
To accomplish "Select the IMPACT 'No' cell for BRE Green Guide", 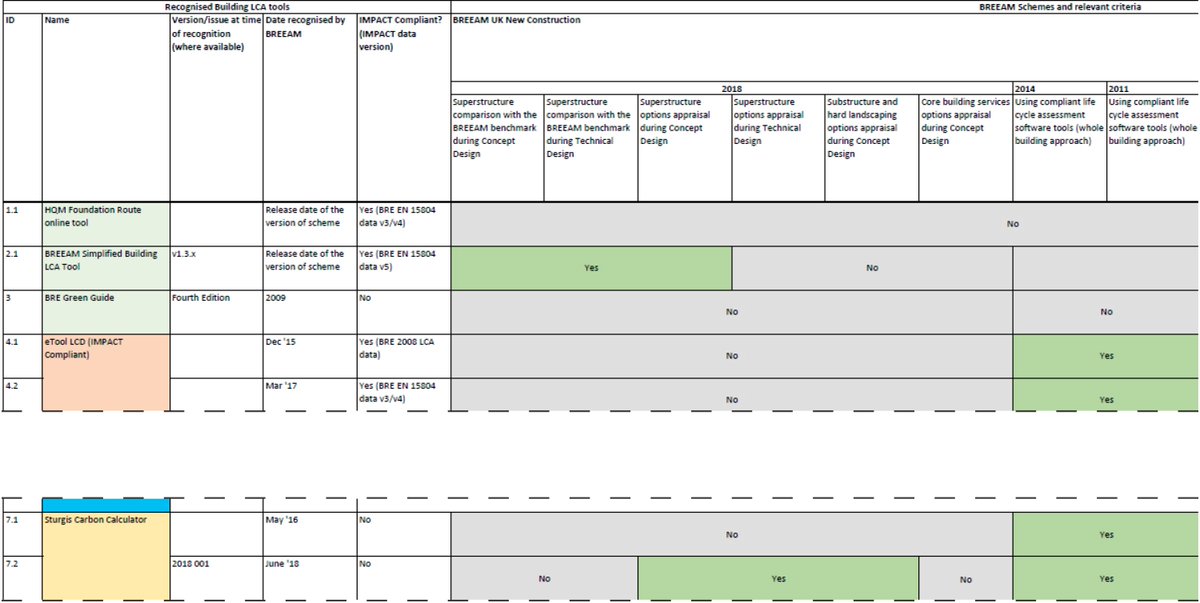I will [x=403, y=312].
